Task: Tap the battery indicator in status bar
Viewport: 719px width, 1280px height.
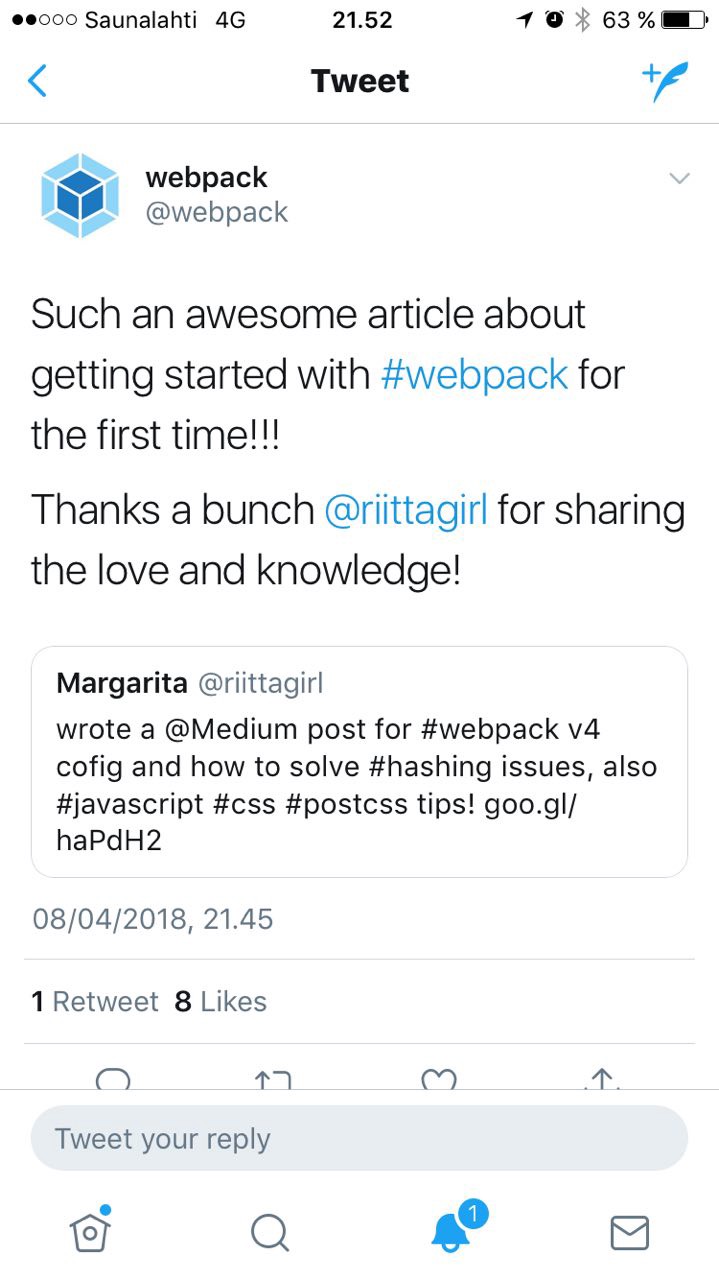Action: (685, 20)
